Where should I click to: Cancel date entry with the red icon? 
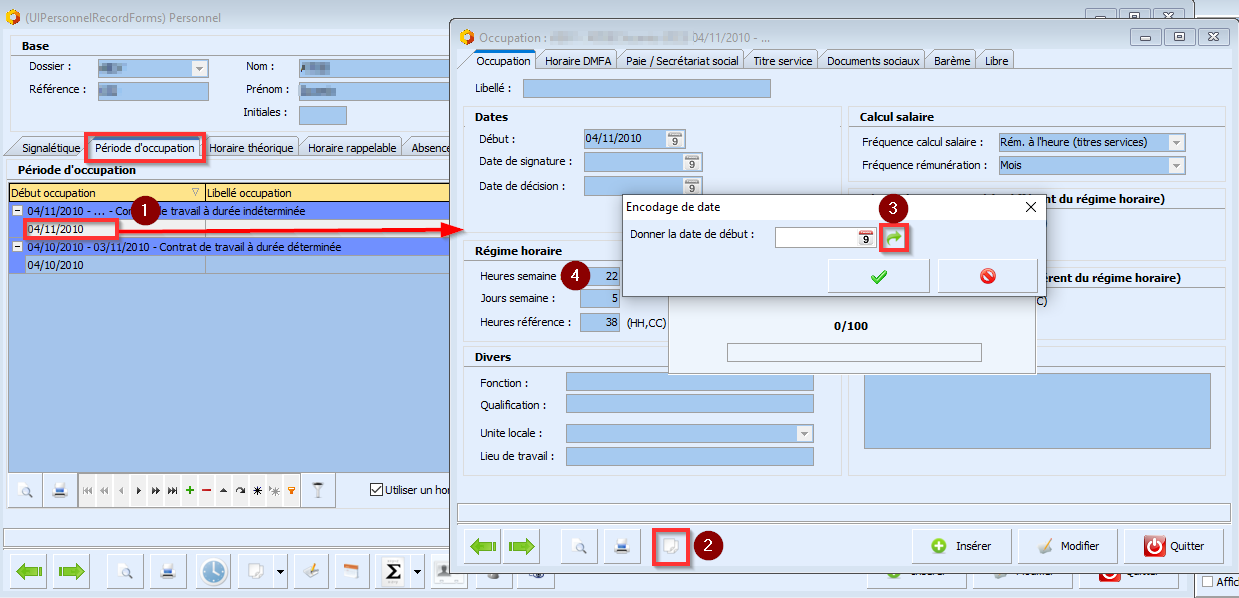click(x=988, y=276)
